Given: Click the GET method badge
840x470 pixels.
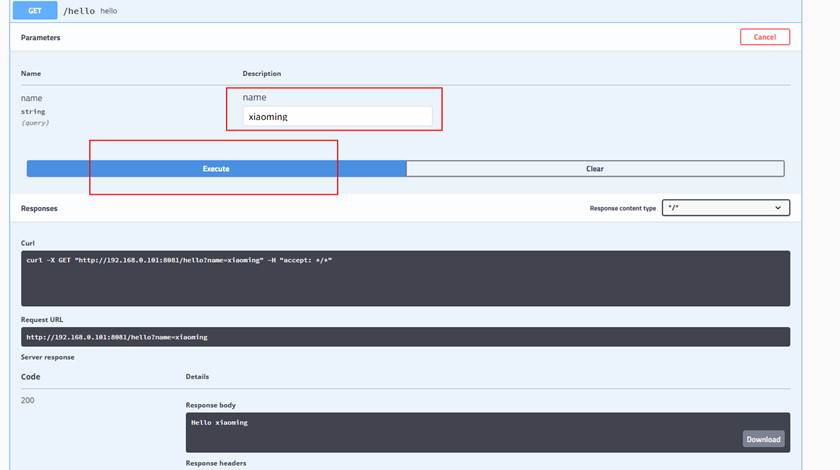Looking at the screenshot, I should [35, 10].
